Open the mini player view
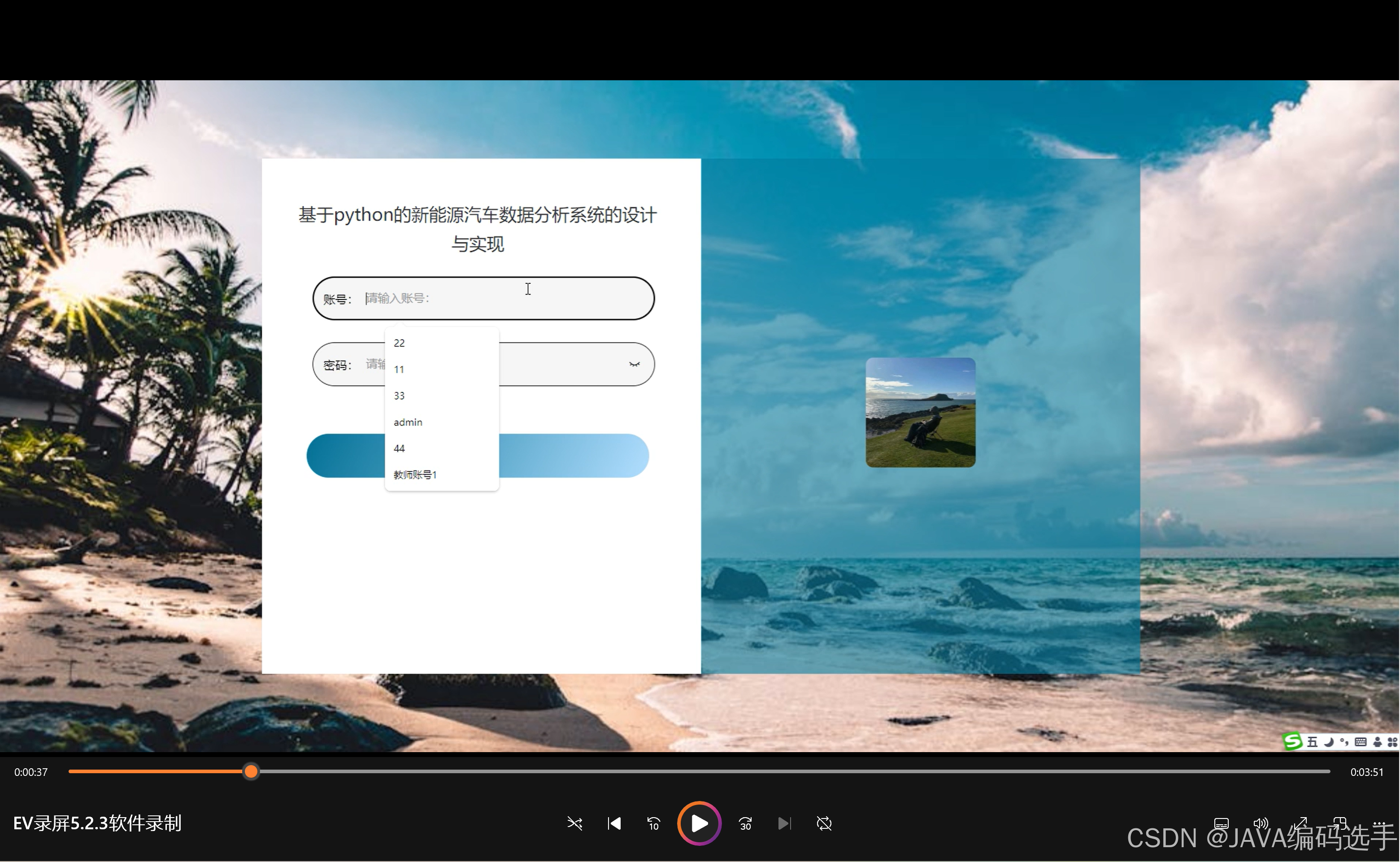Screen dimensions: 1400x862 point(1339,823)
